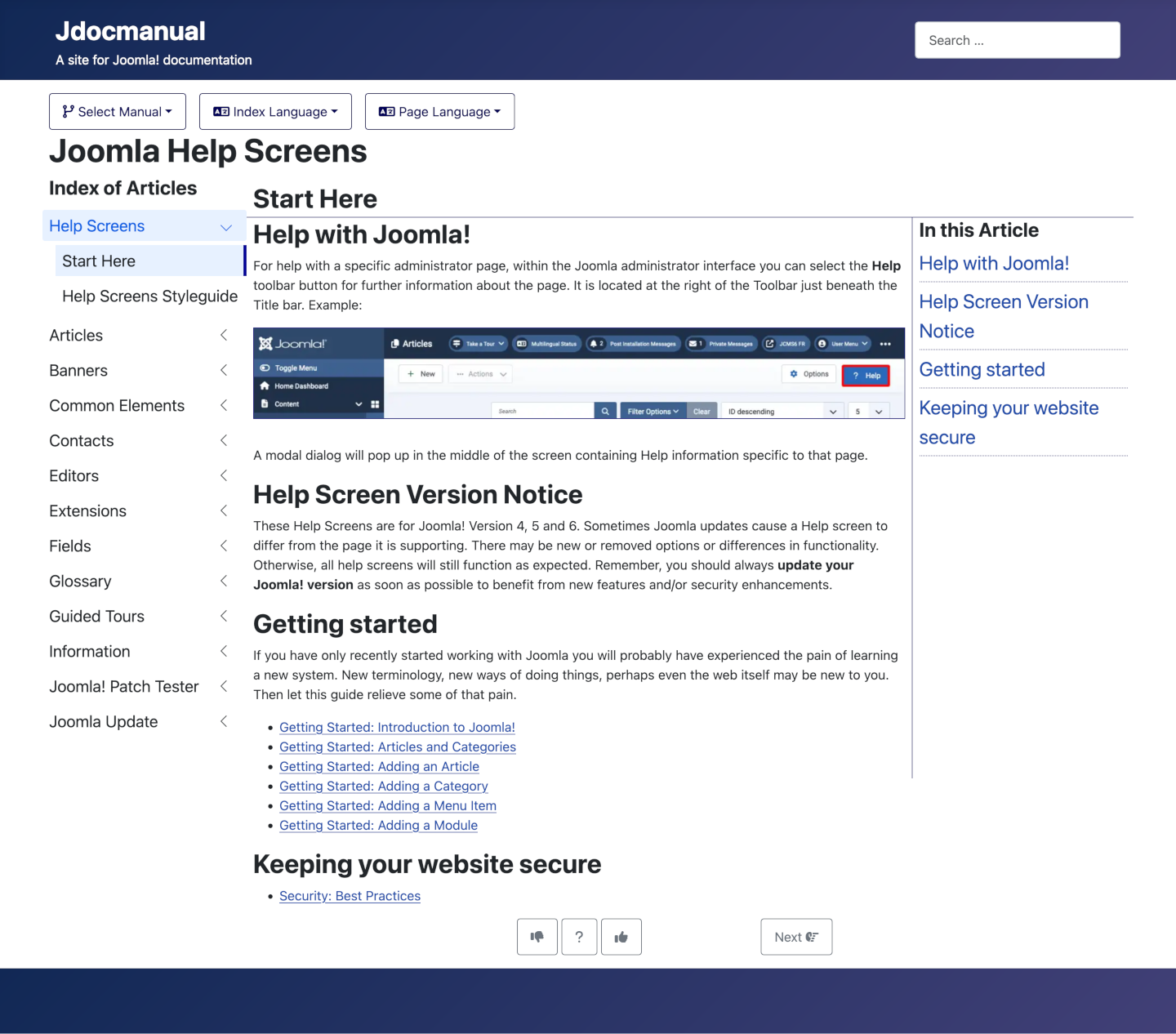
Task: Collapse the Help Screens chevron
Action: tap(226, 227)
